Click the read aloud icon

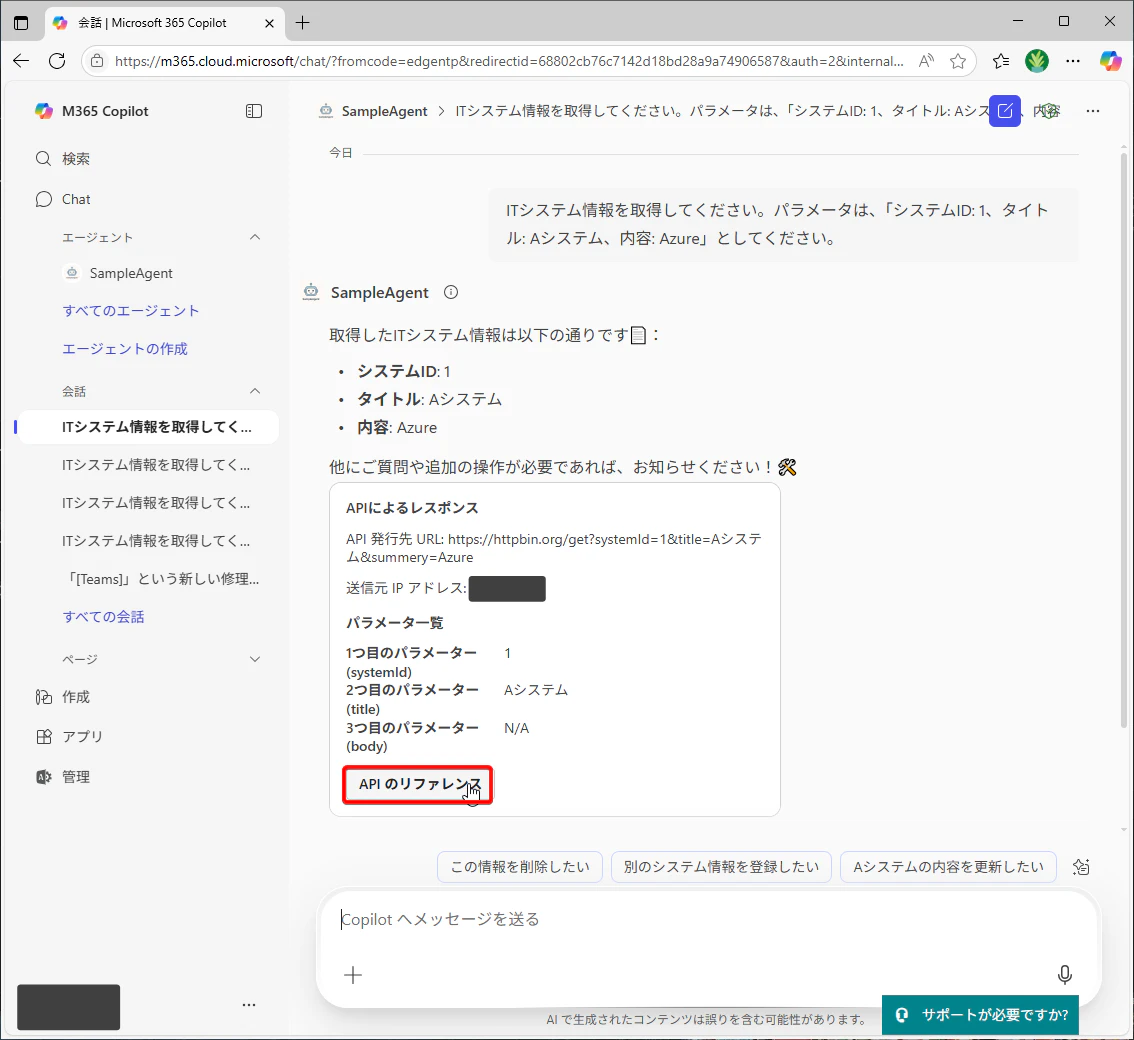pos(926,61)
